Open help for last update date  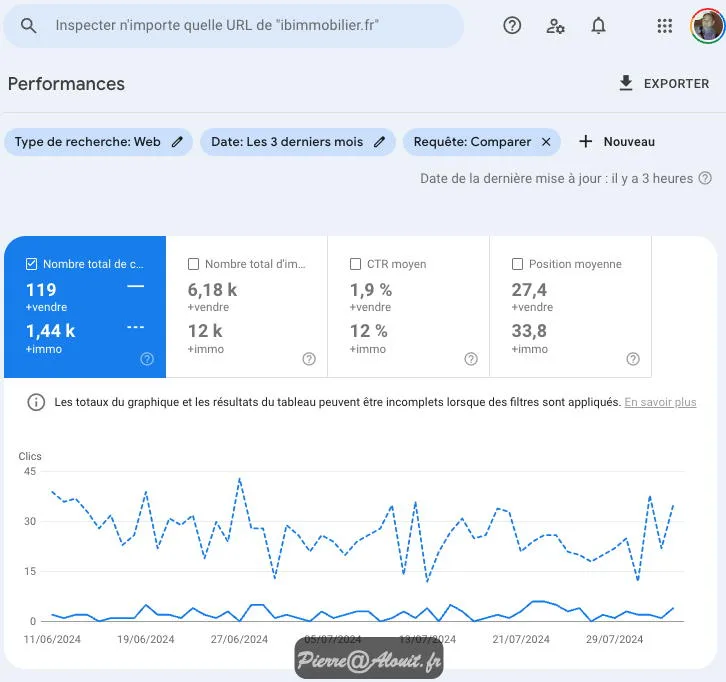point(706,178)
